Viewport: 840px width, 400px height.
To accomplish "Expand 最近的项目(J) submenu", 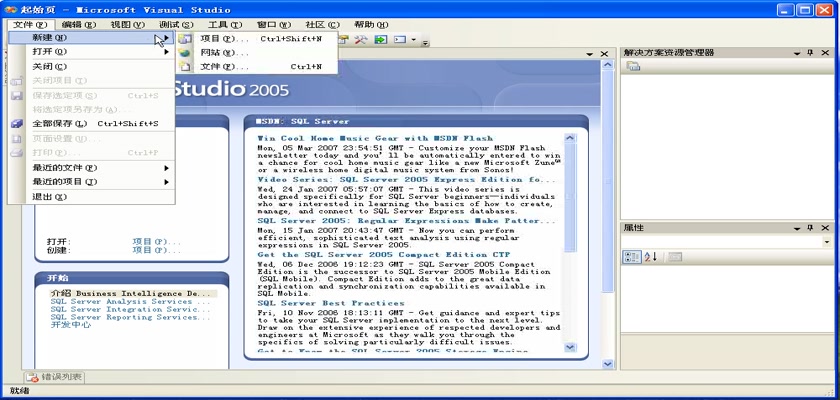I will pos(92,182).
